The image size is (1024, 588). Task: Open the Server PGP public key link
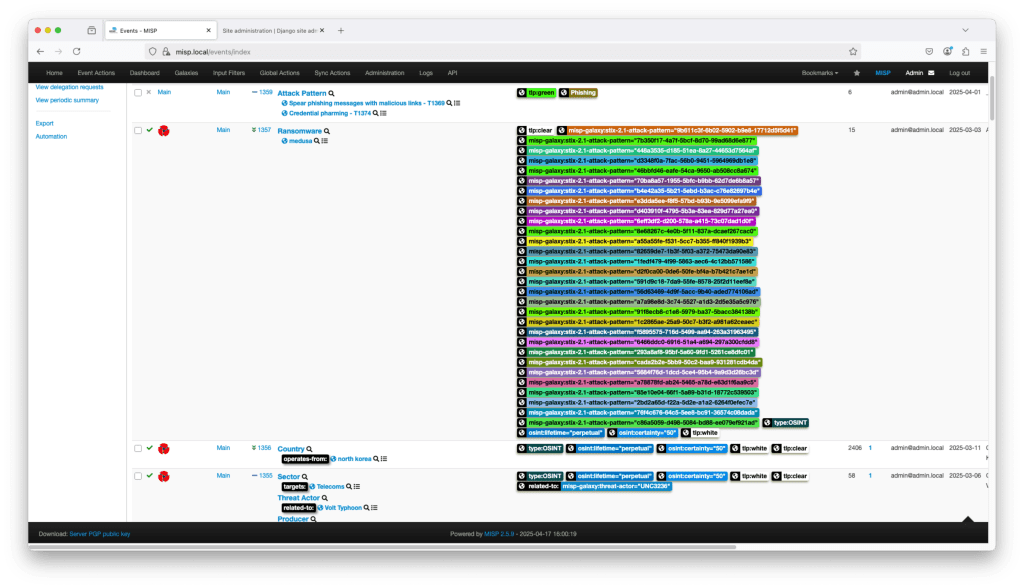pos(100,534)
